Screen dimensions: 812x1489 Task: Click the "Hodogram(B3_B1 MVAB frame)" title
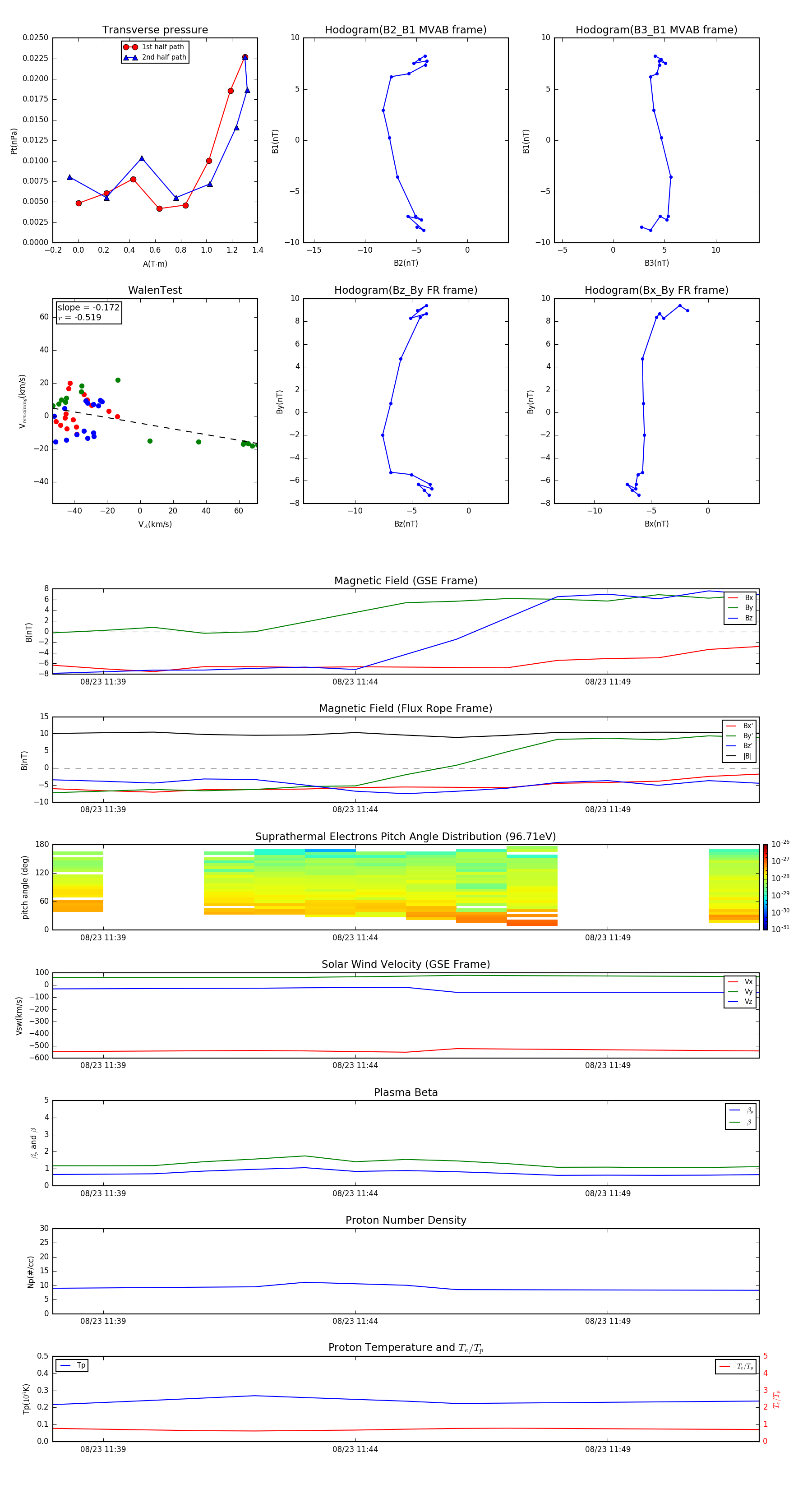point(656,30)
